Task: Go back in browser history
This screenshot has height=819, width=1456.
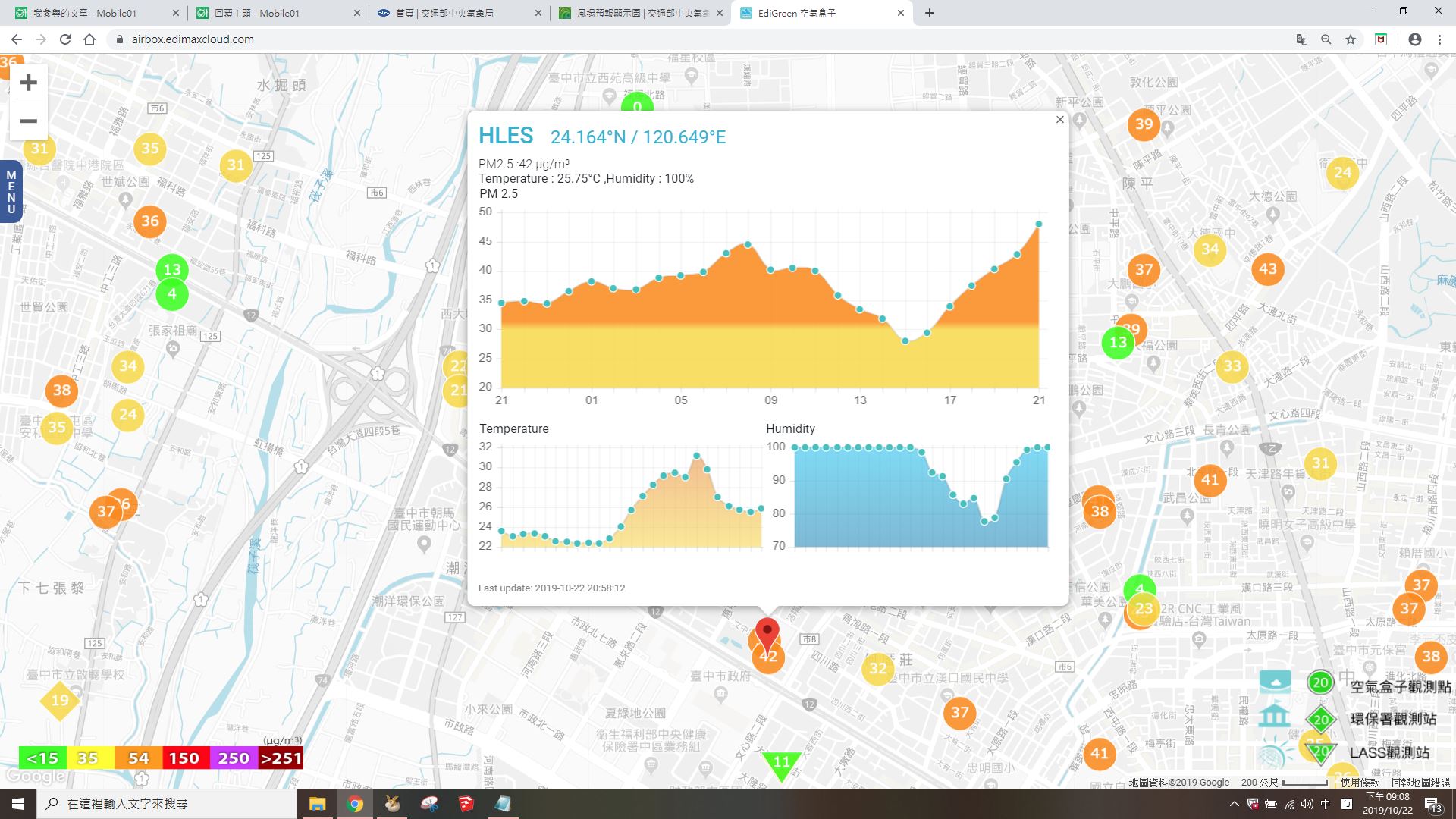Action: 17,39
